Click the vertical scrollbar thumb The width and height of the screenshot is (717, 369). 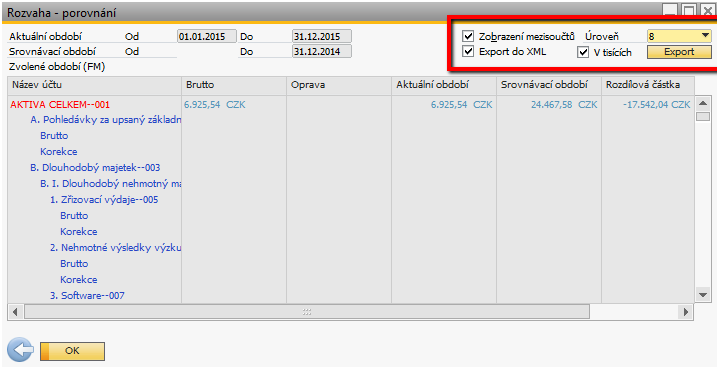click(x=703, y=117)
